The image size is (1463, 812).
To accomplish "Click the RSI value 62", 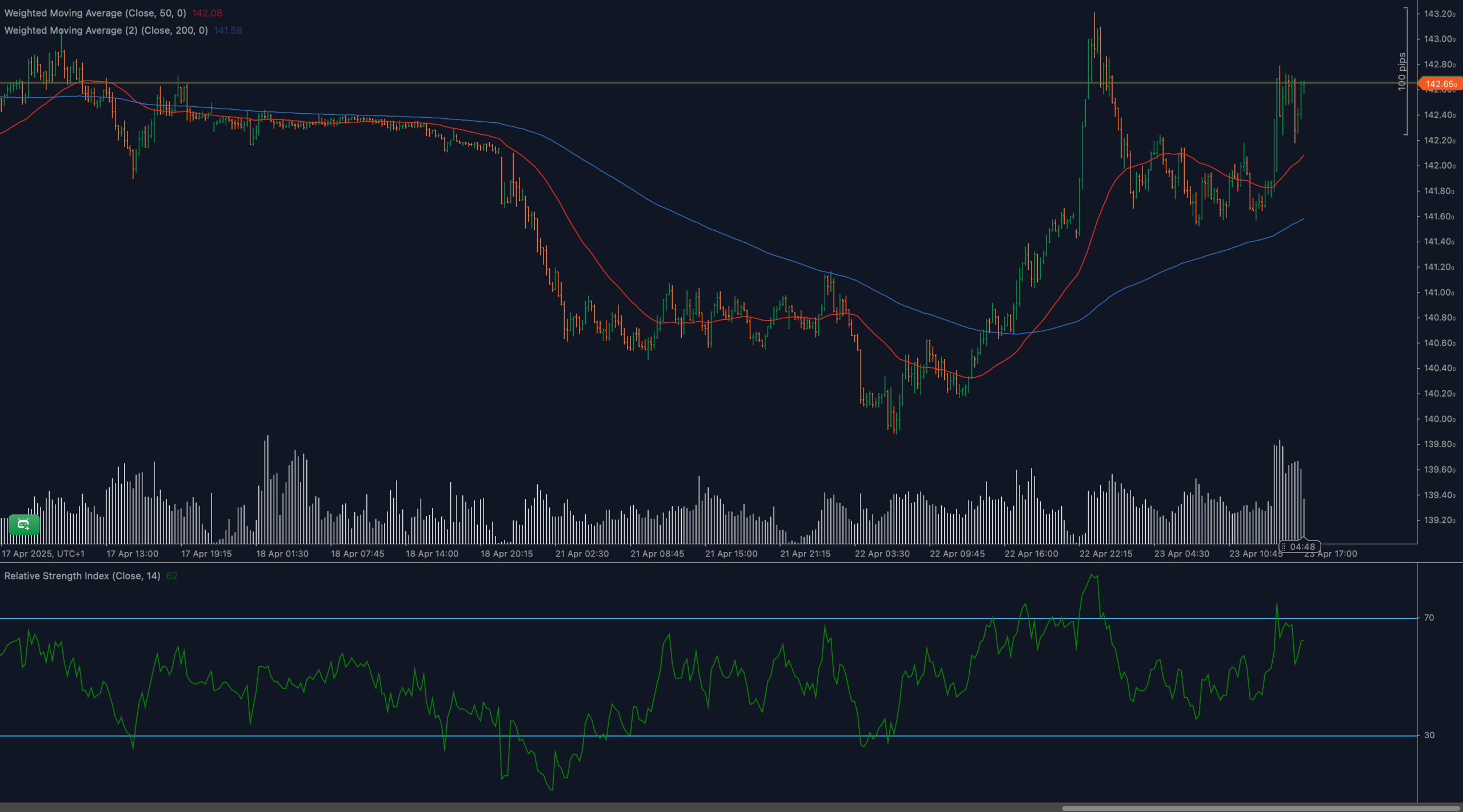I will (x=172, y=576).
